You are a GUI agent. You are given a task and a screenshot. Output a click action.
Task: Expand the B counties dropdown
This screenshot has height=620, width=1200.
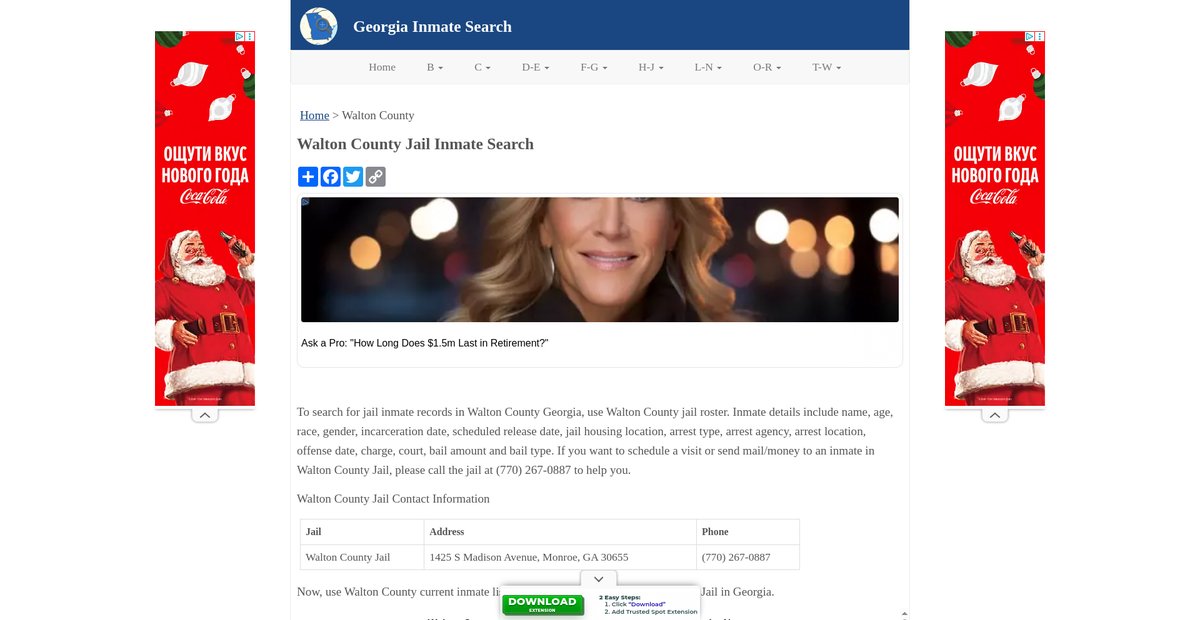435,67
